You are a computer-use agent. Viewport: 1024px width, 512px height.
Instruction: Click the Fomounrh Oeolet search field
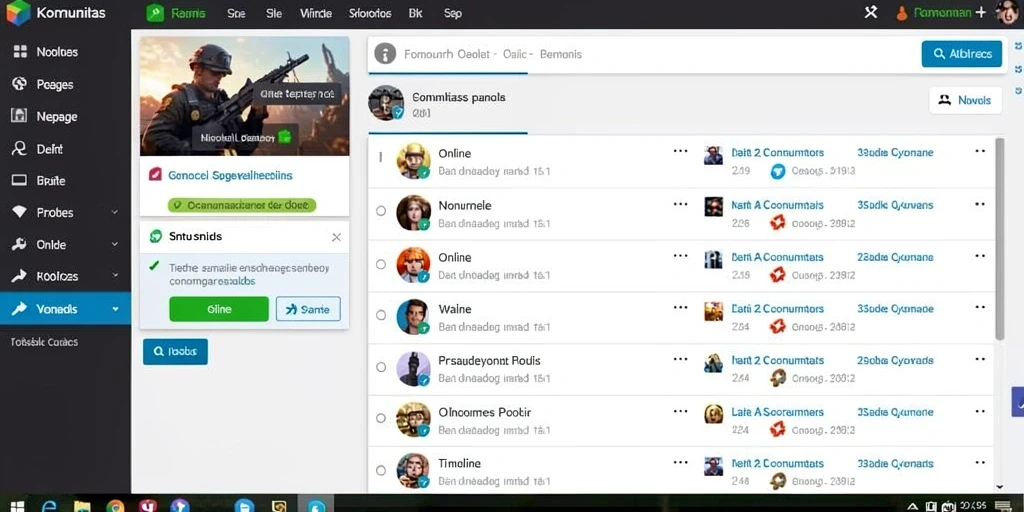coord(644,54)
